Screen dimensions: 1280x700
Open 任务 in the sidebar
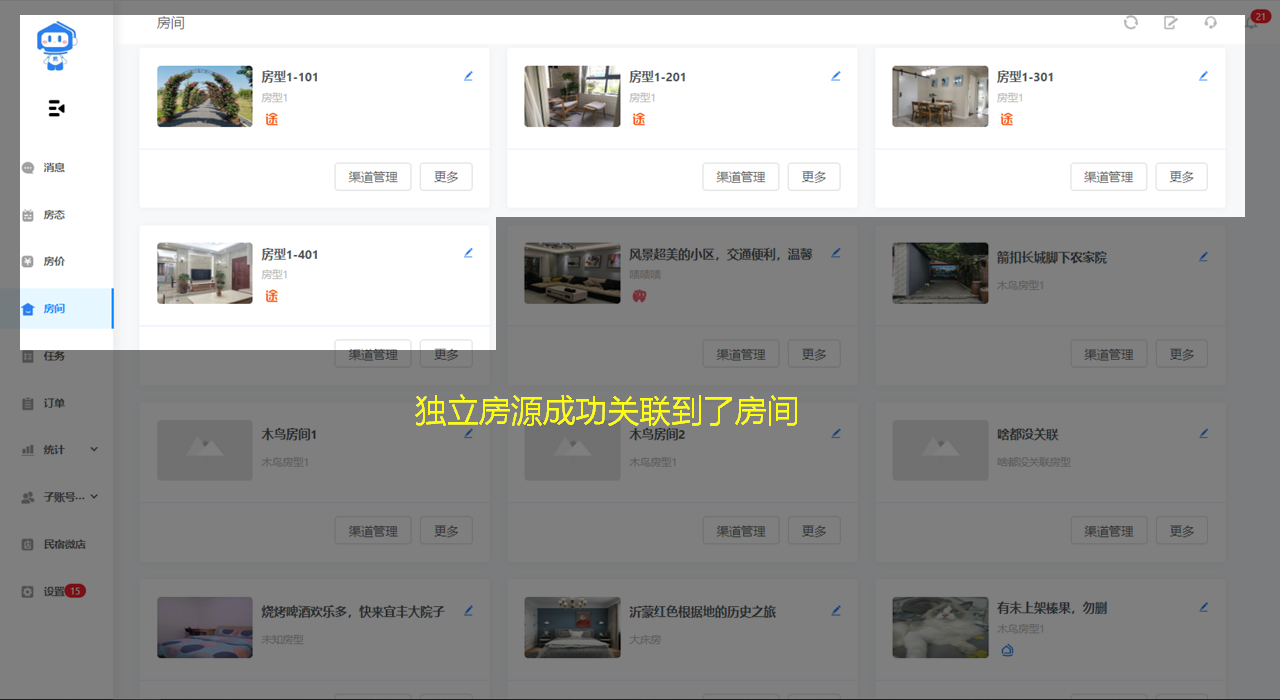pos(56,356)
